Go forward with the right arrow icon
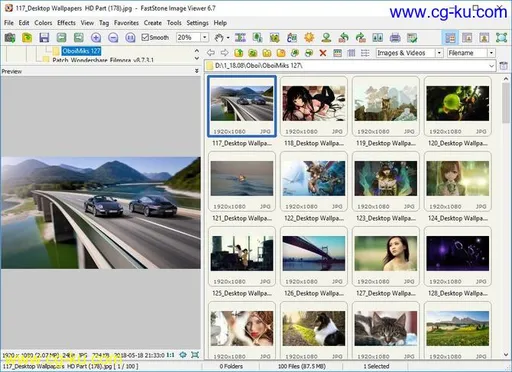512x372 pixels. [224, 53]
